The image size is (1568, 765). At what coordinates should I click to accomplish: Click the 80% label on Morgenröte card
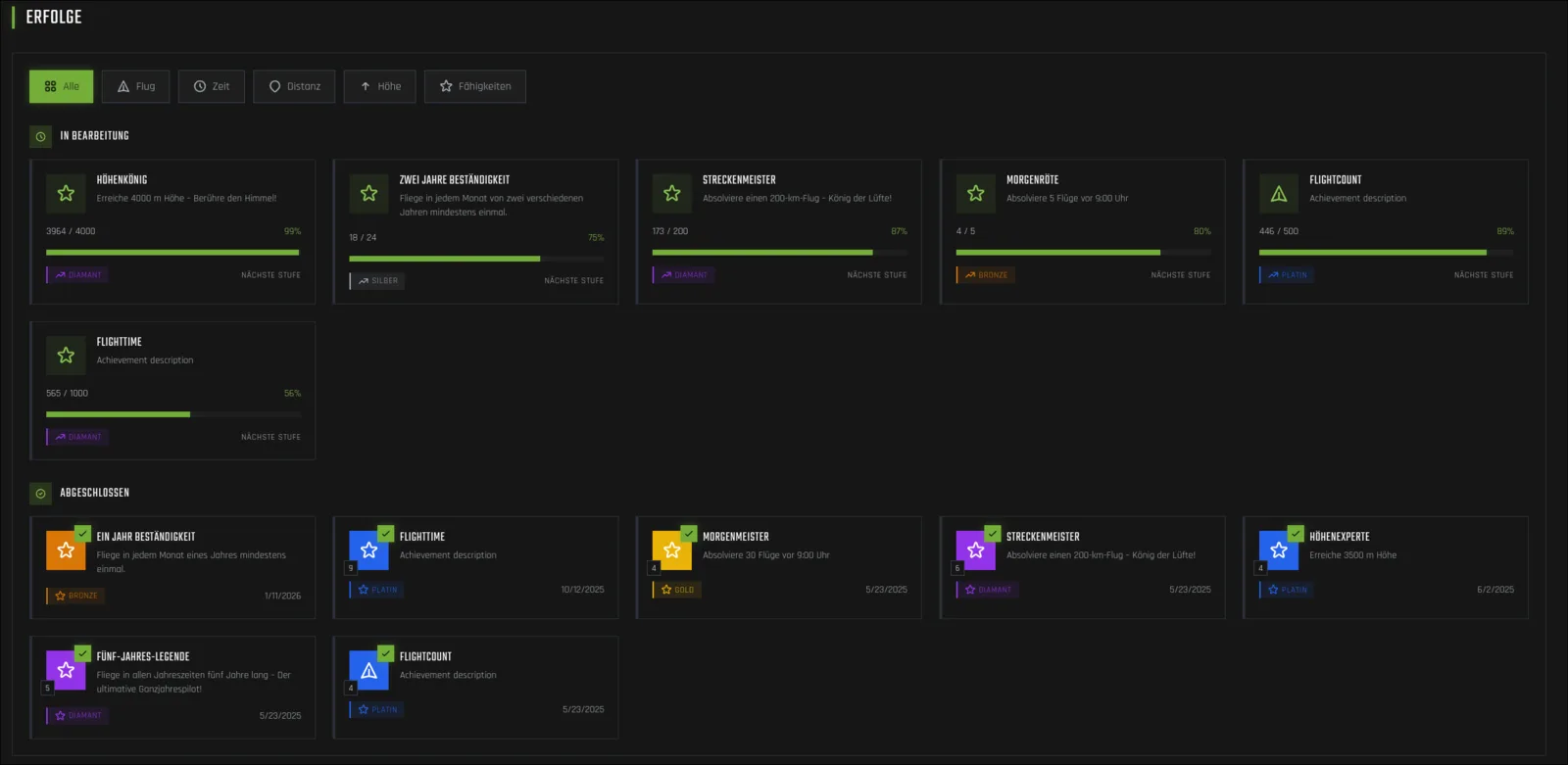(x=1202, y=231)
